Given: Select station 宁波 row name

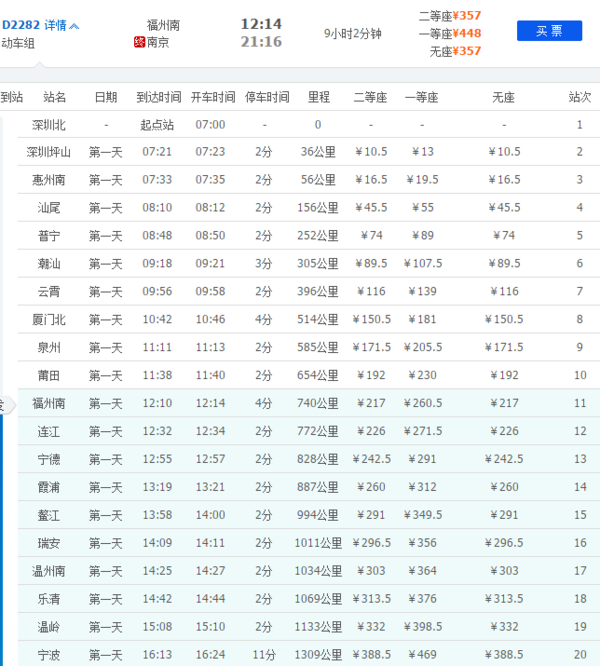Looking at the screenshot, I should coord(48,655).
